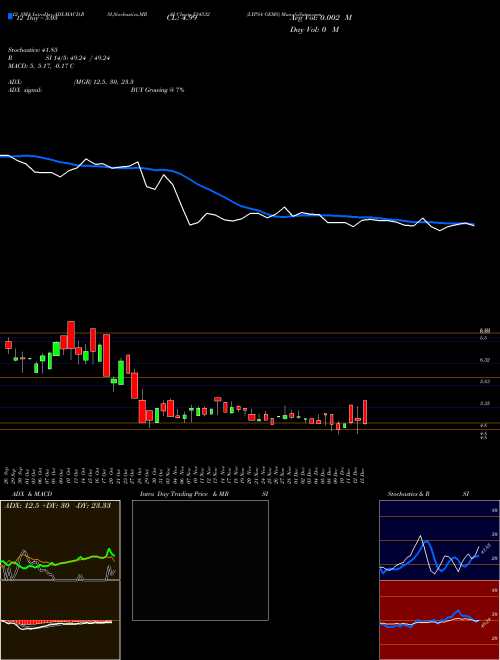Open the MACD histogram thumbnail

coord(60,620)
